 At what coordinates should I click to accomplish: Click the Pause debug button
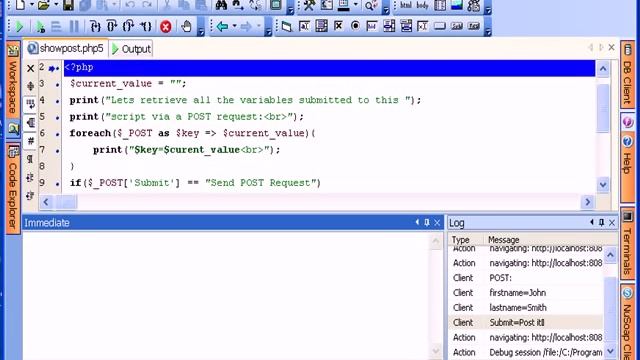point(74,27)
